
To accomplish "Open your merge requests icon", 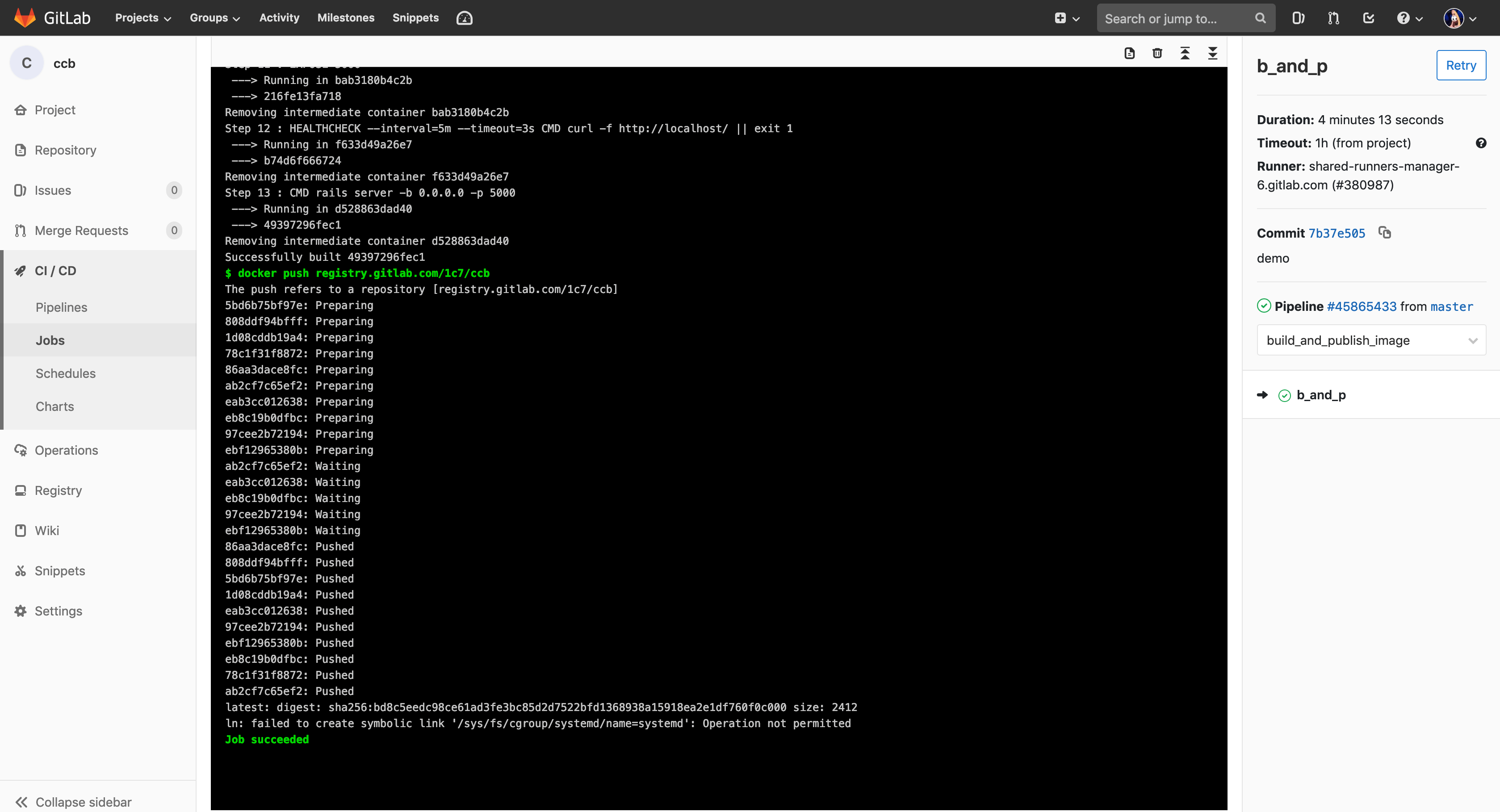I will click(x=1333, y=17).
